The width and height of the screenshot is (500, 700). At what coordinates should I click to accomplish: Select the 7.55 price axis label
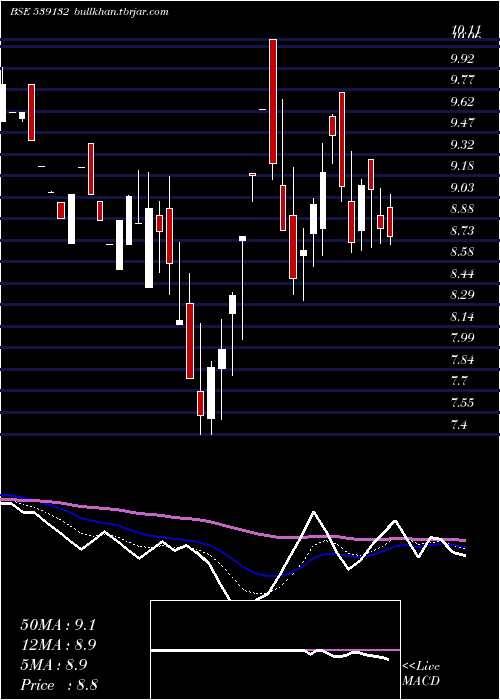[462, 403]
